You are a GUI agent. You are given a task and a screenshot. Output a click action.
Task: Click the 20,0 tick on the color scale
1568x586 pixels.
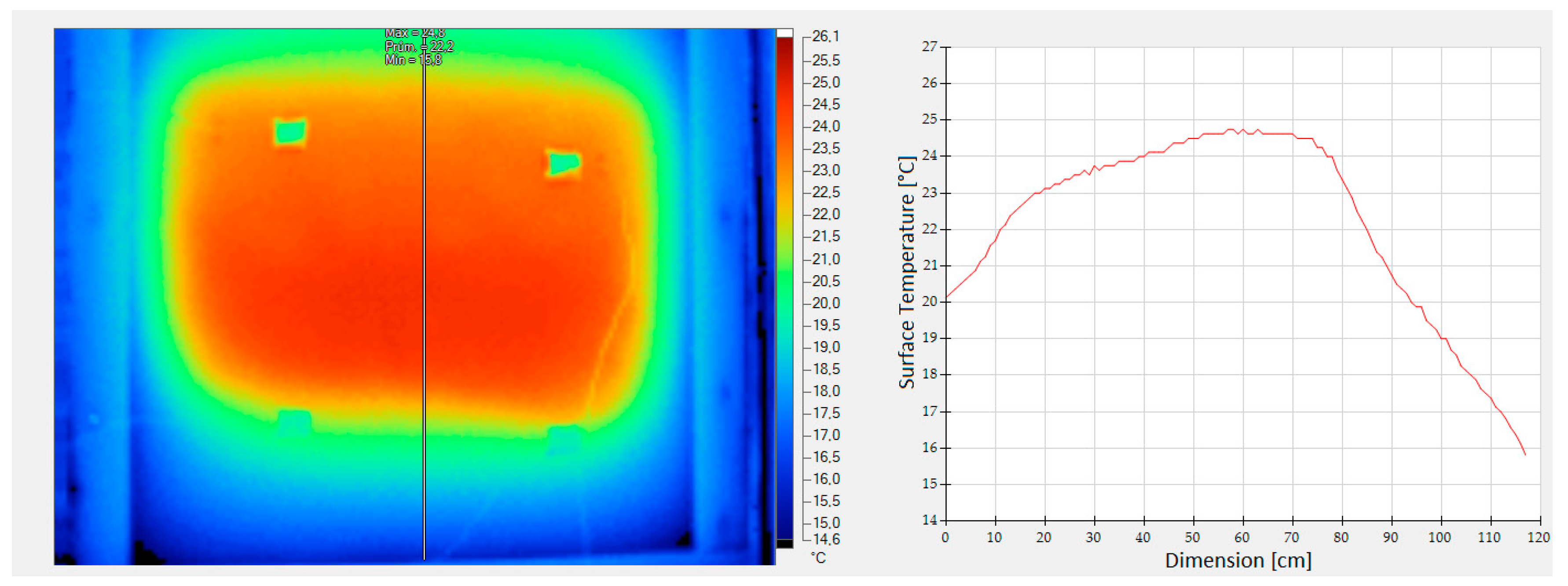(x=825, y=303)
